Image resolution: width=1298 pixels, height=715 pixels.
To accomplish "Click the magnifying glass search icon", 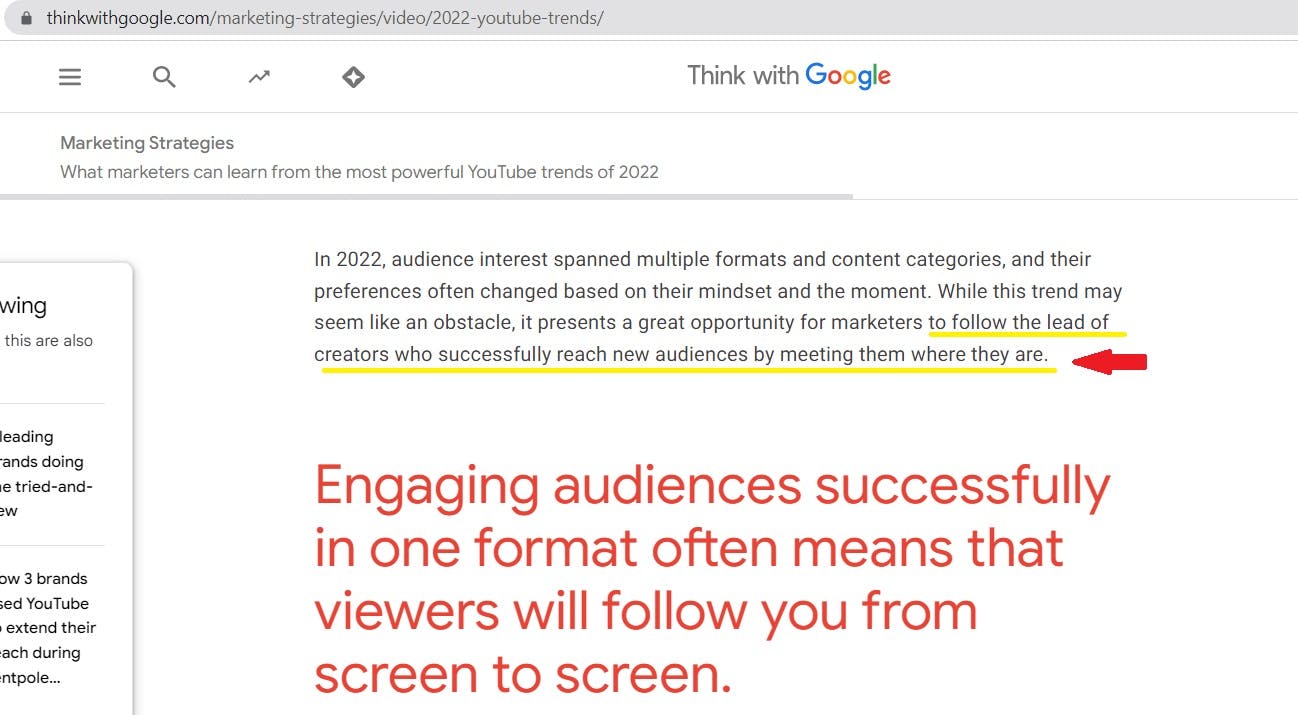I will pos(164,76).
